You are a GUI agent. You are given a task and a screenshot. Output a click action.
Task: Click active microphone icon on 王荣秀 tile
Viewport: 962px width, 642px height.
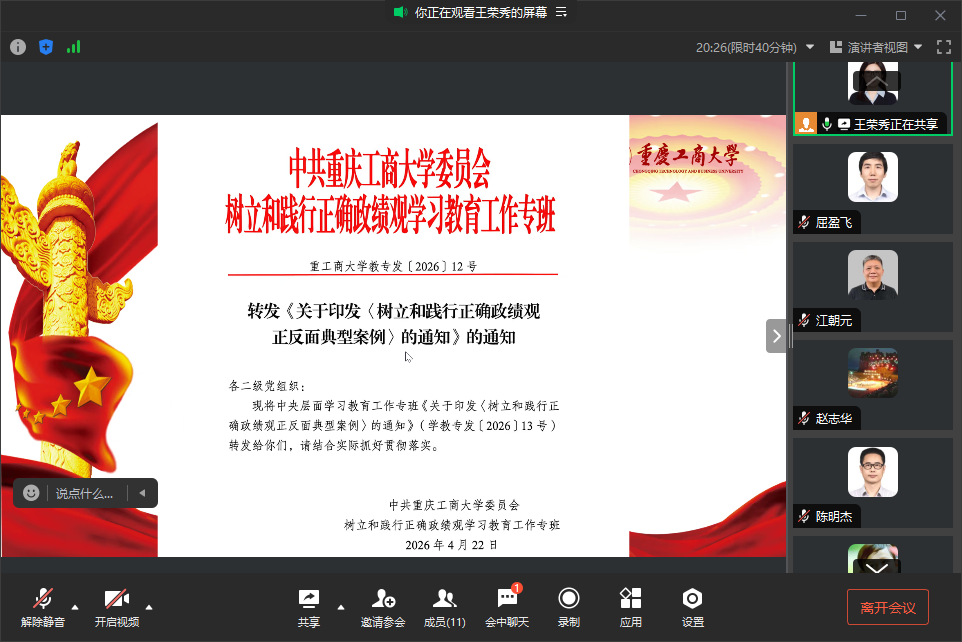(x=827, y=124)
